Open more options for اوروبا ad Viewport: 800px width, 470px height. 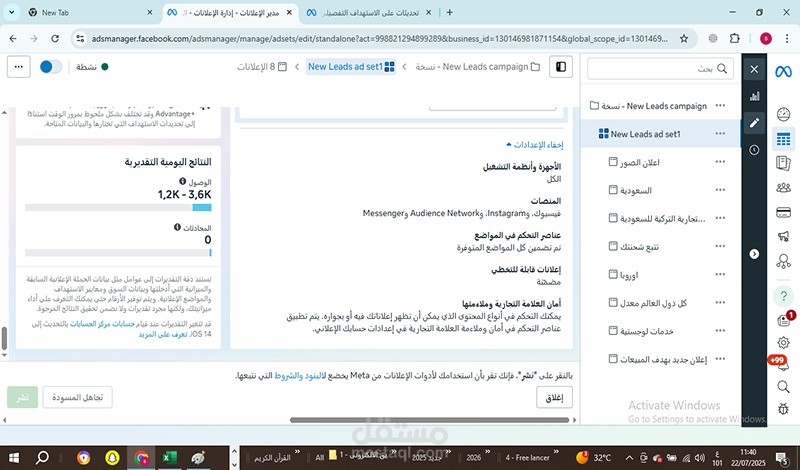pos(720,275)
